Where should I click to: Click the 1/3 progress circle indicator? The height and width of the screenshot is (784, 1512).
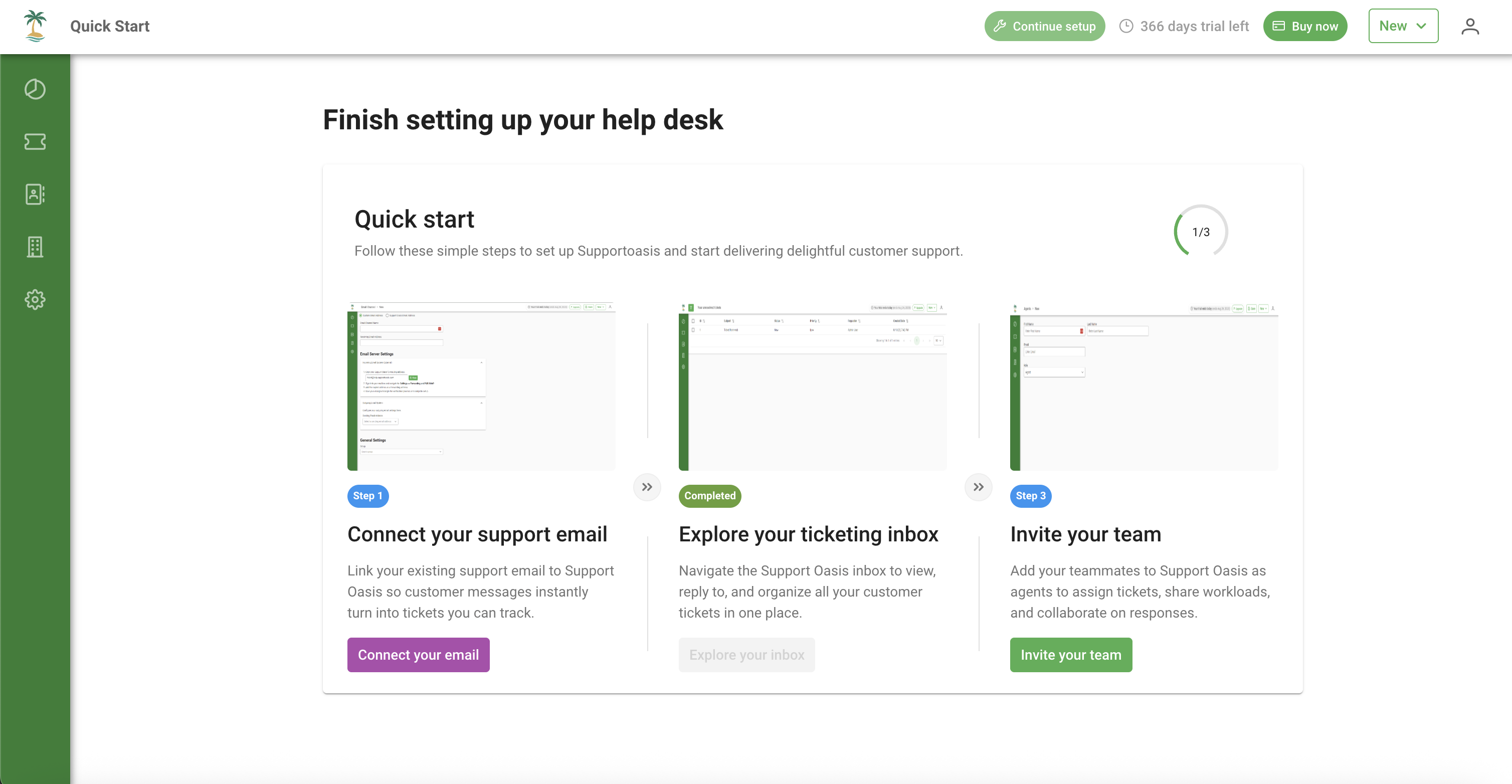[1200, 232]
